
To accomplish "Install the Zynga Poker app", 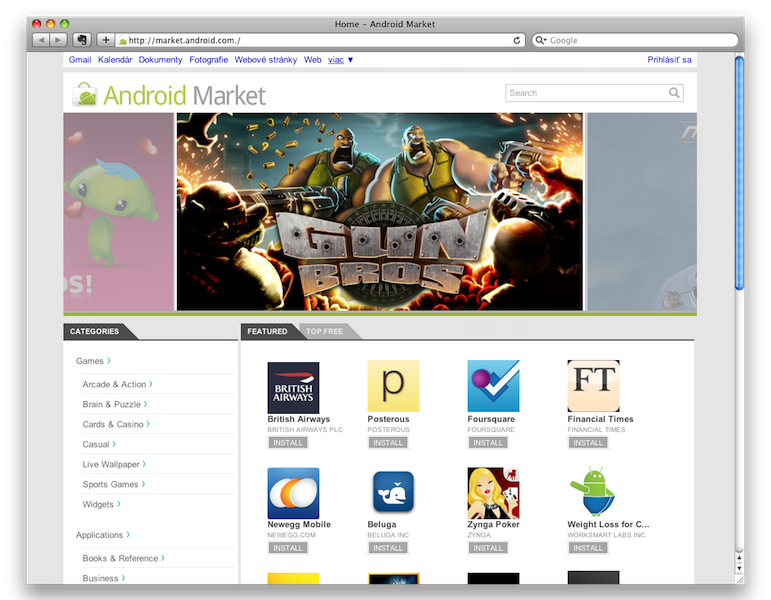I will pyautogui.click(x=488, y=548).
